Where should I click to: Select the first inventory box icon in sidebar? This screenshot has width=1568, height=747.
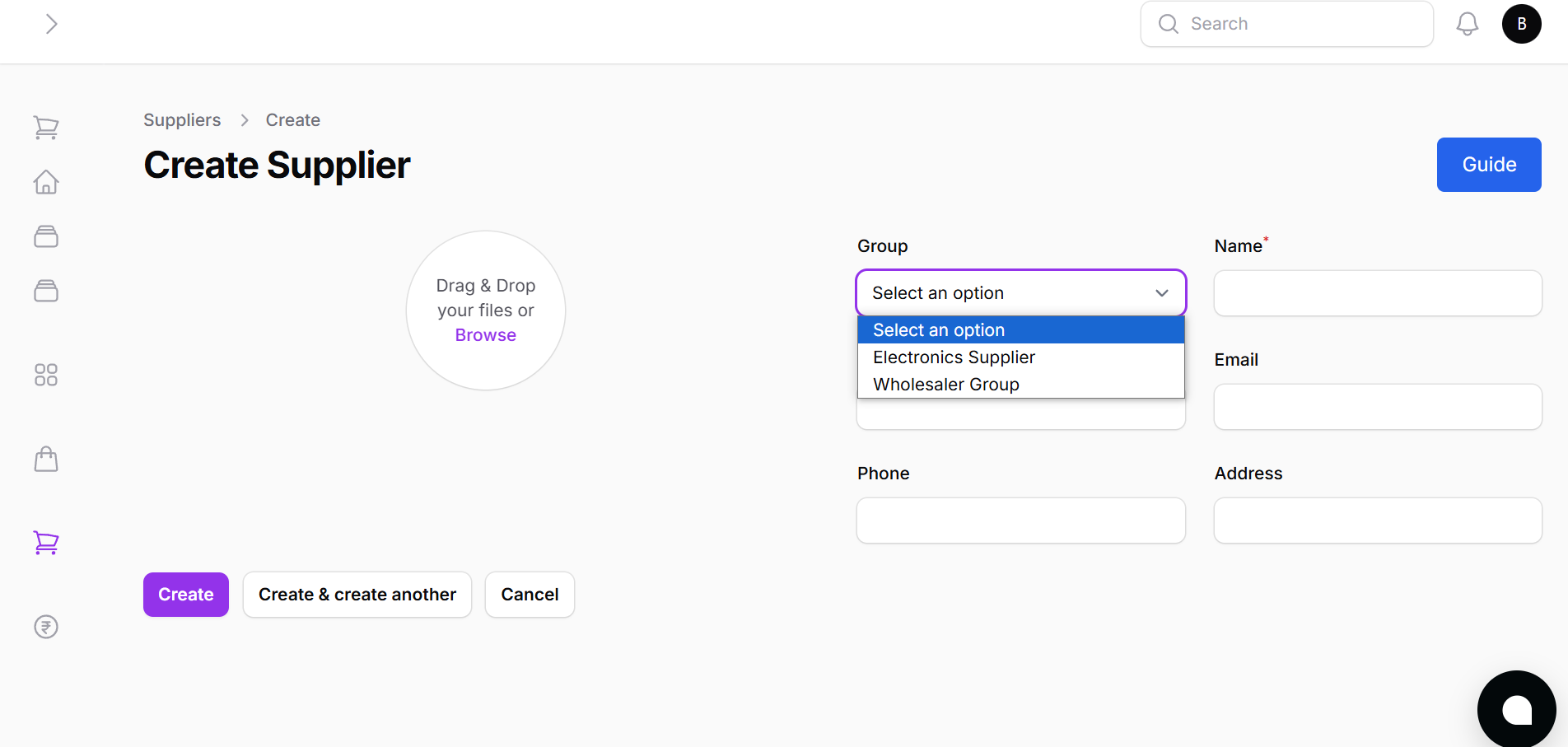coord(46,236)
